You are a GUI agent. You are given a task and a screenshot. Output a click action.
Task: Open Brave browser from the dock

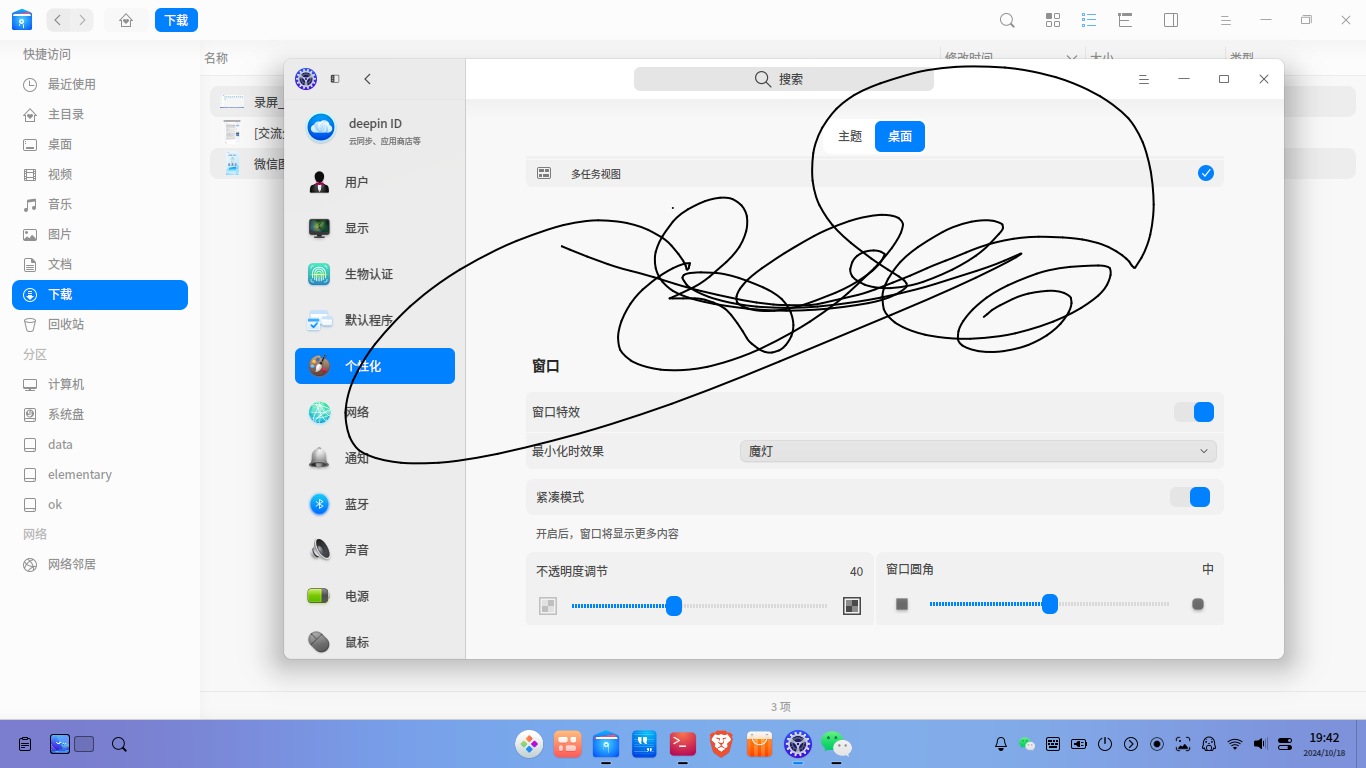(721, 743)
